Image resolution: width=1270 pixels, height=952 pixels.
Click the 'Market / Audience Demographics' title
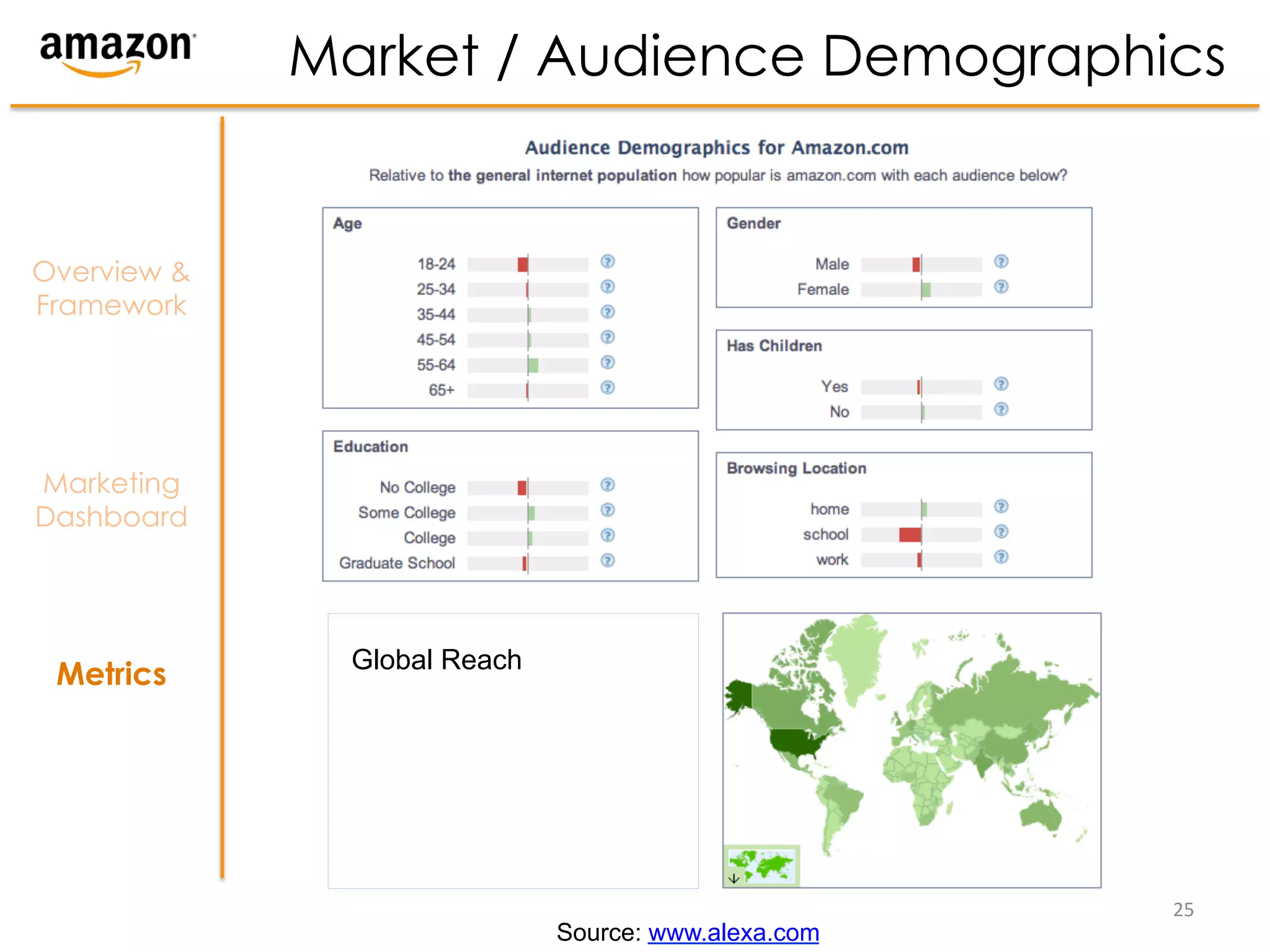(757, 57)
